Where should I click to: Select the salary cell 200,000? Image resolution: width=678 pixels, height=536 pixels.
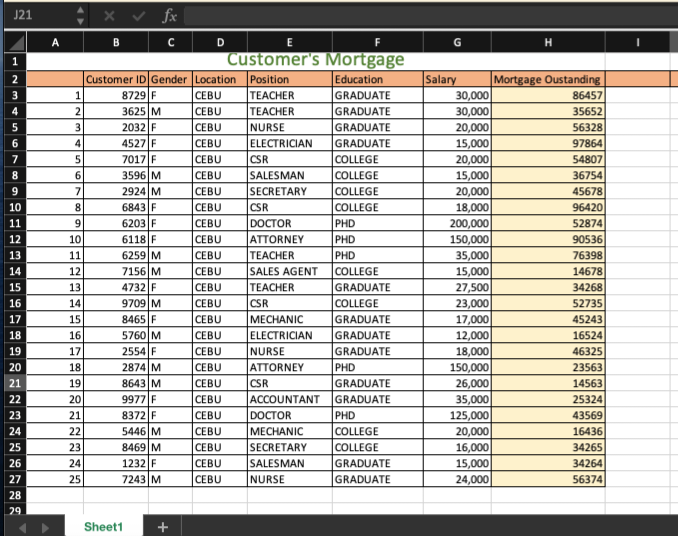pos(457,223)
